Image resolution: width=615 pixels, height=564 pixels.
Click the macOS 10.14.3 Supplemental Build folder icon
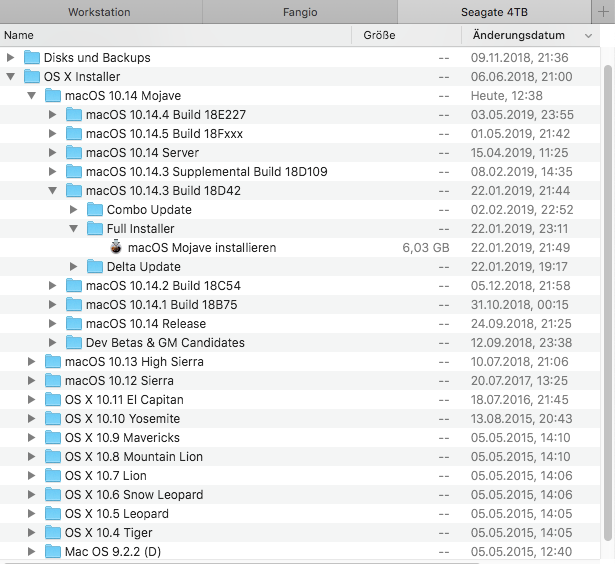(74, 171)
